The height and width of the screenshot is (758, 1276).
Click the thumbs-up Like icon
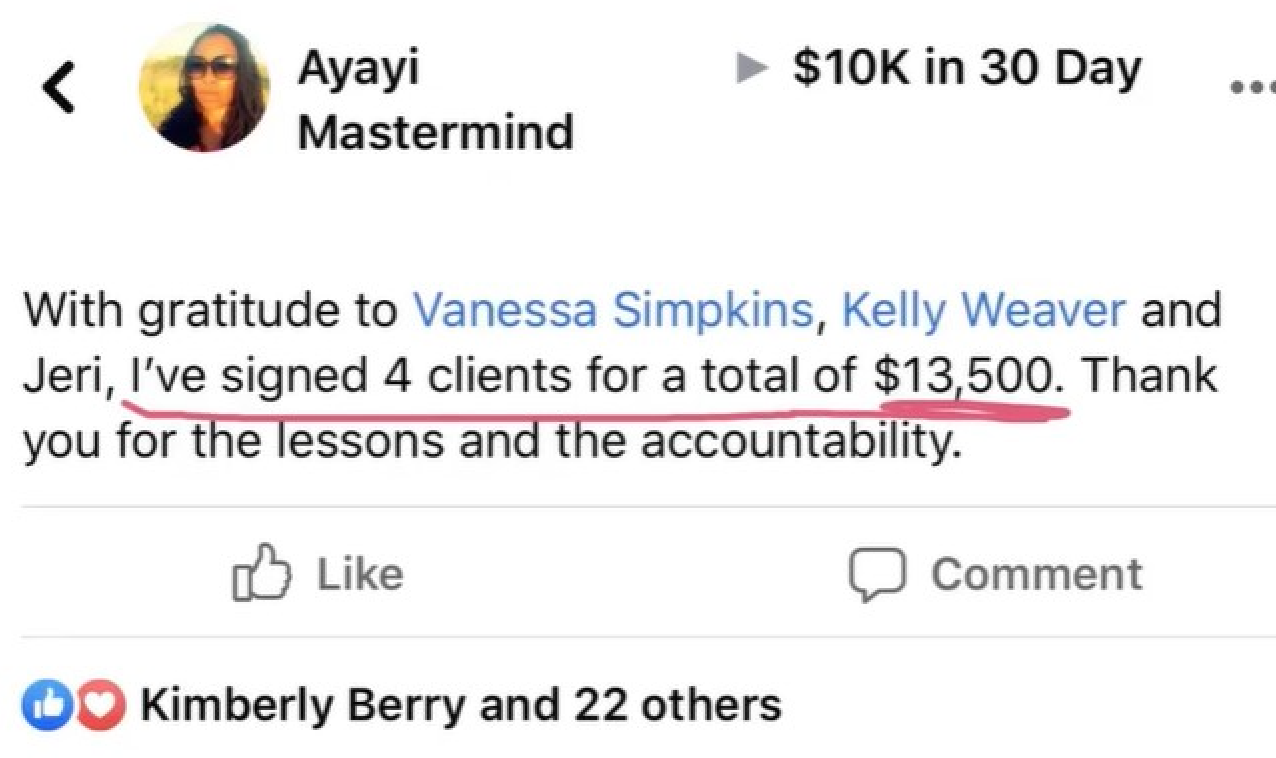tap(261, 574)
